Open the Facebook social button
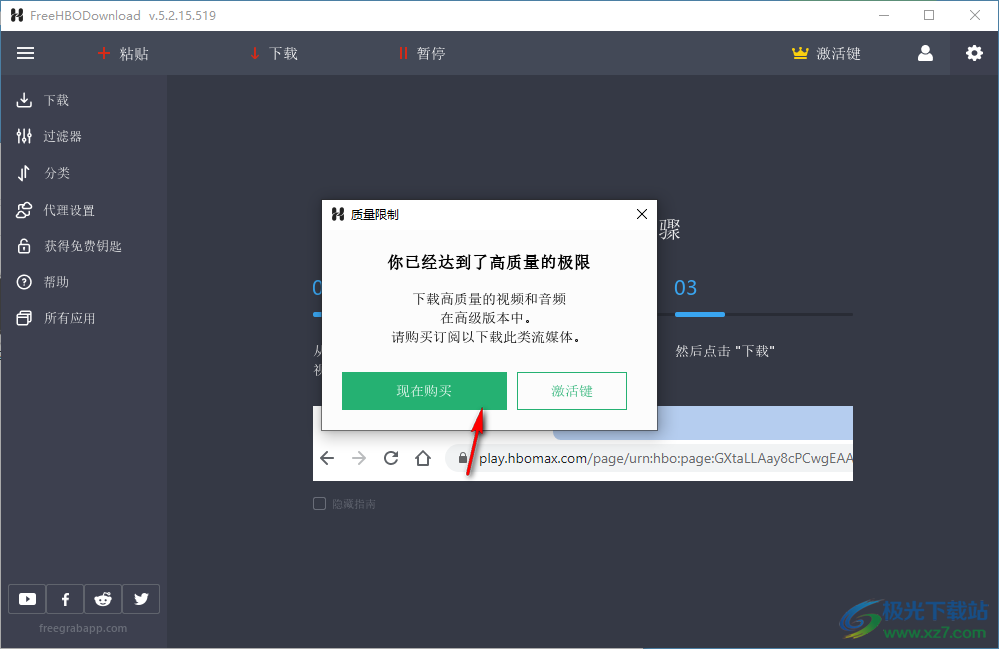Image resolution: width=999 pixels, height=649 pixels. (x=65, y=599)
